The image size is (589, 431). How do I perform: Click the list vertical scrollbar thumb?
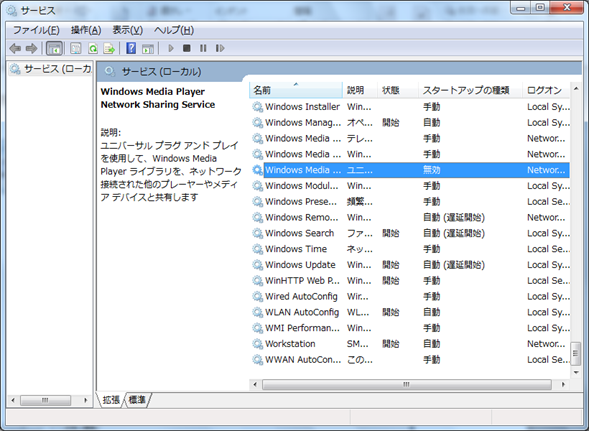(575, 353)
